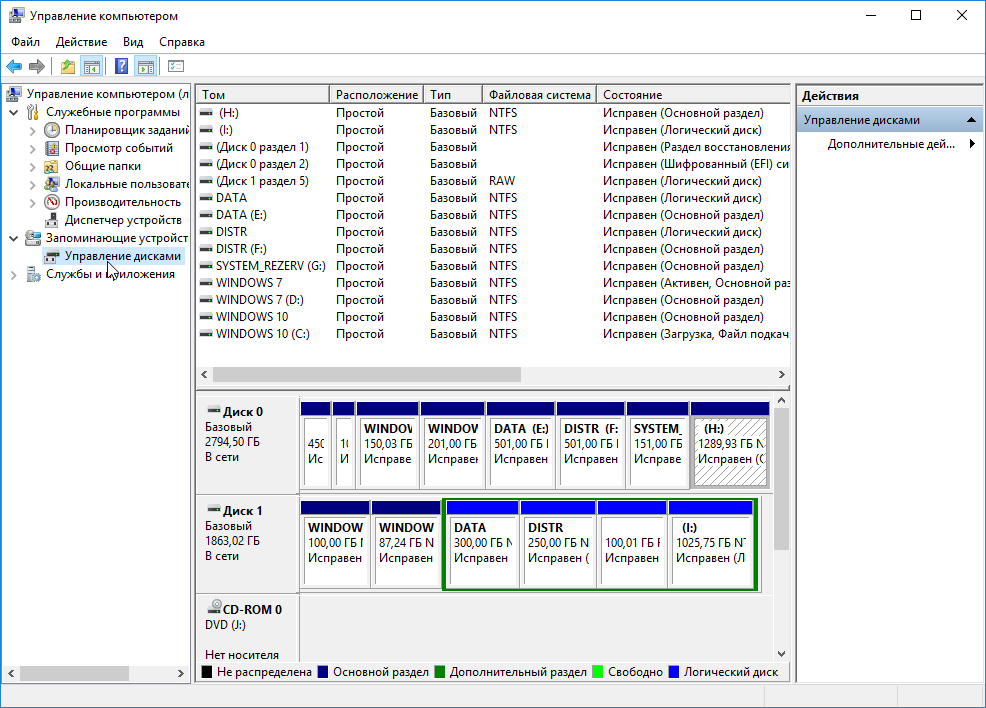Select the WINDOWS 10 (C:) volume row

click(493, 334)
